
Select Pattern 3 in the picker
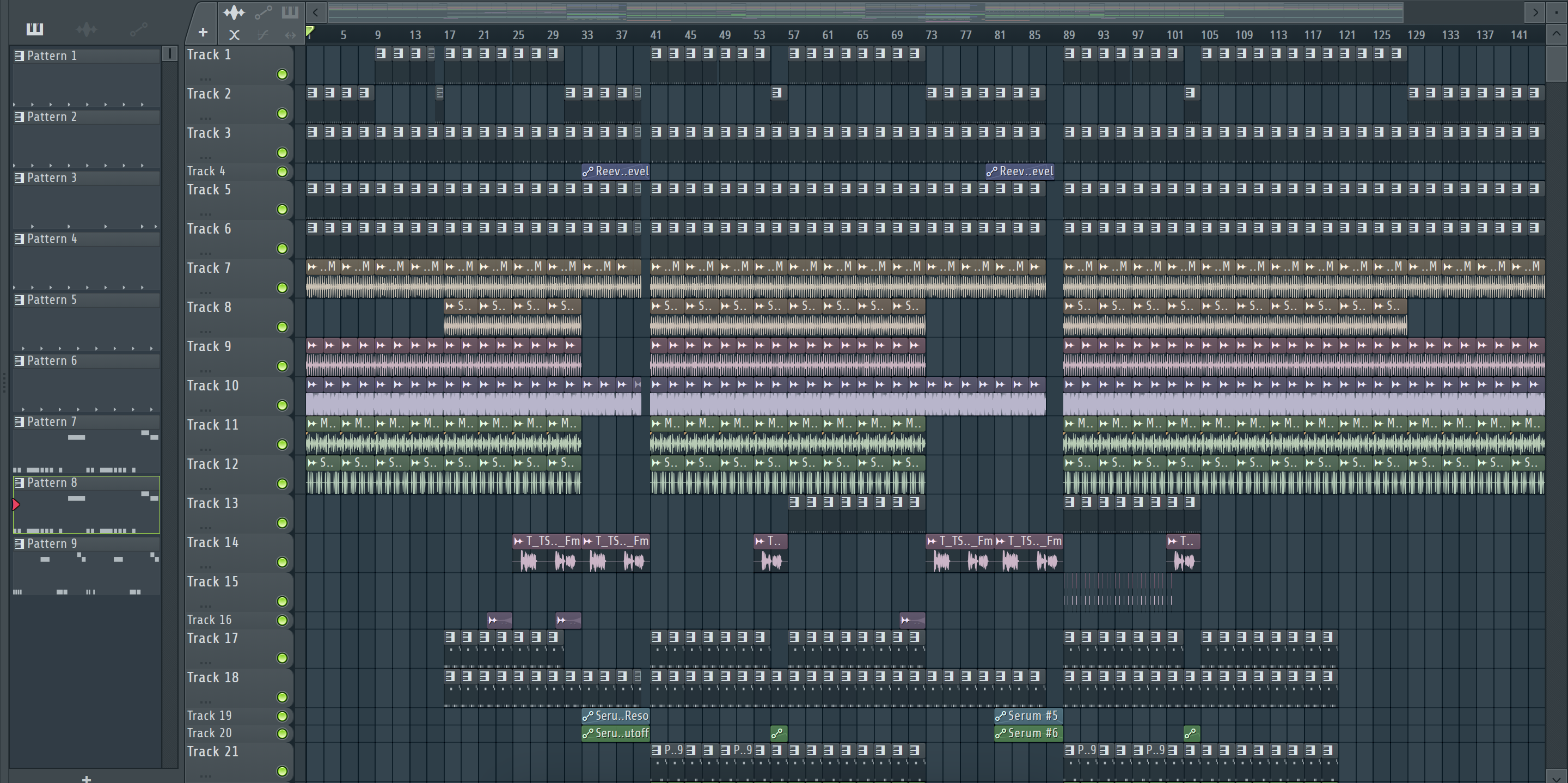pyautogui.click(x=52, y=178)
